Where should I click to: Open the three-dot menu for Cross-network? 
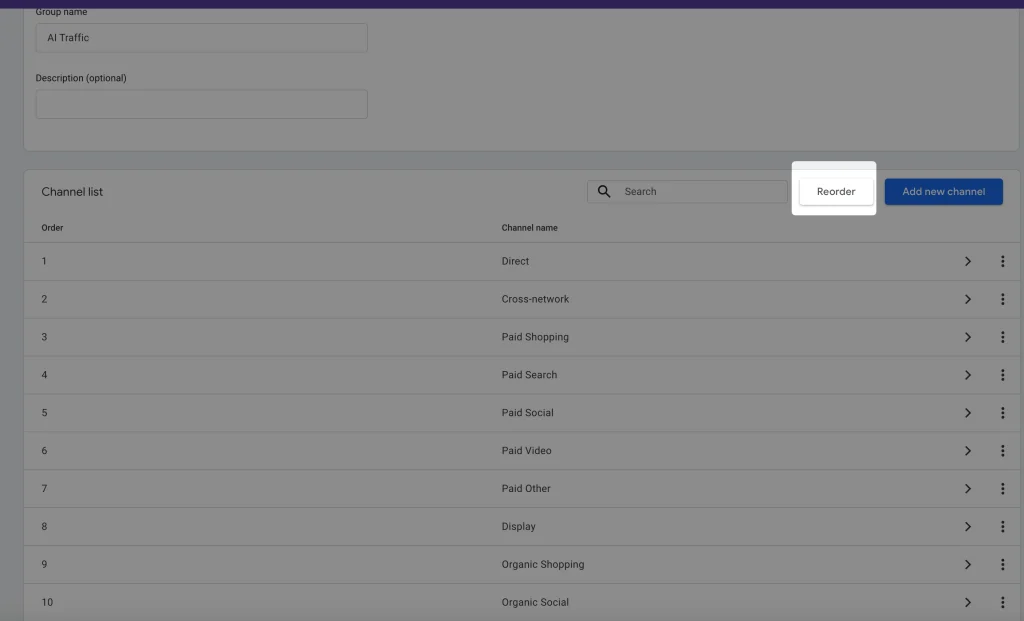tap(1003, 299)
